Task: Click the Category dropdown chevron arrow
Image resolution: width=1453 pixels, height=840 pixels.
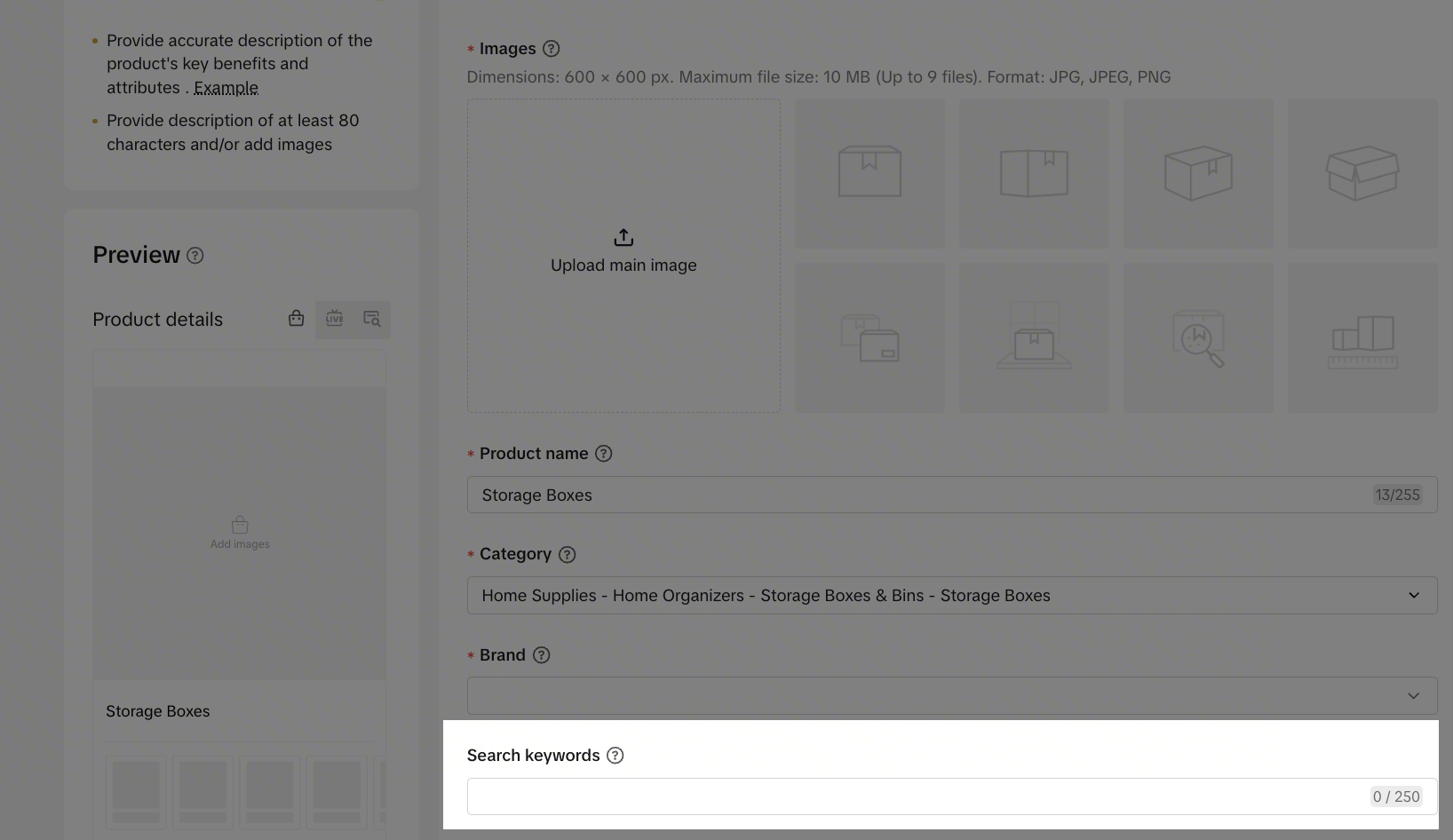Action: (x=1413, y=596)
